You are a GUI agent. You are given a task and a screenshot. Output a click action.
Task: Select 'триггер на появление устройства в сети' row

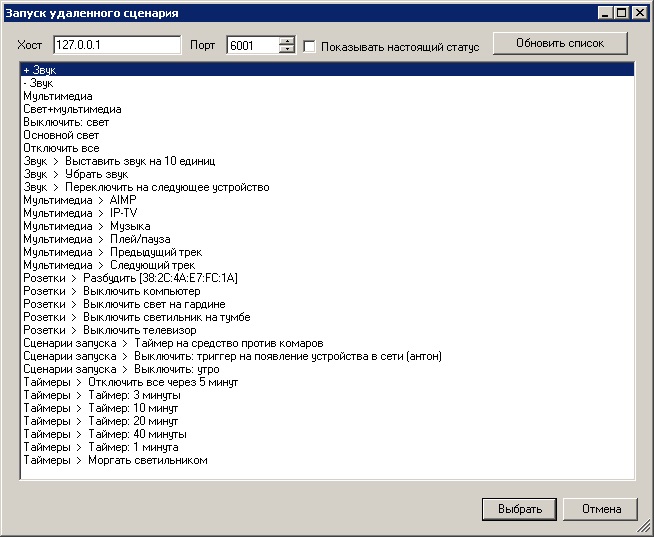click(x=327, y=356)
